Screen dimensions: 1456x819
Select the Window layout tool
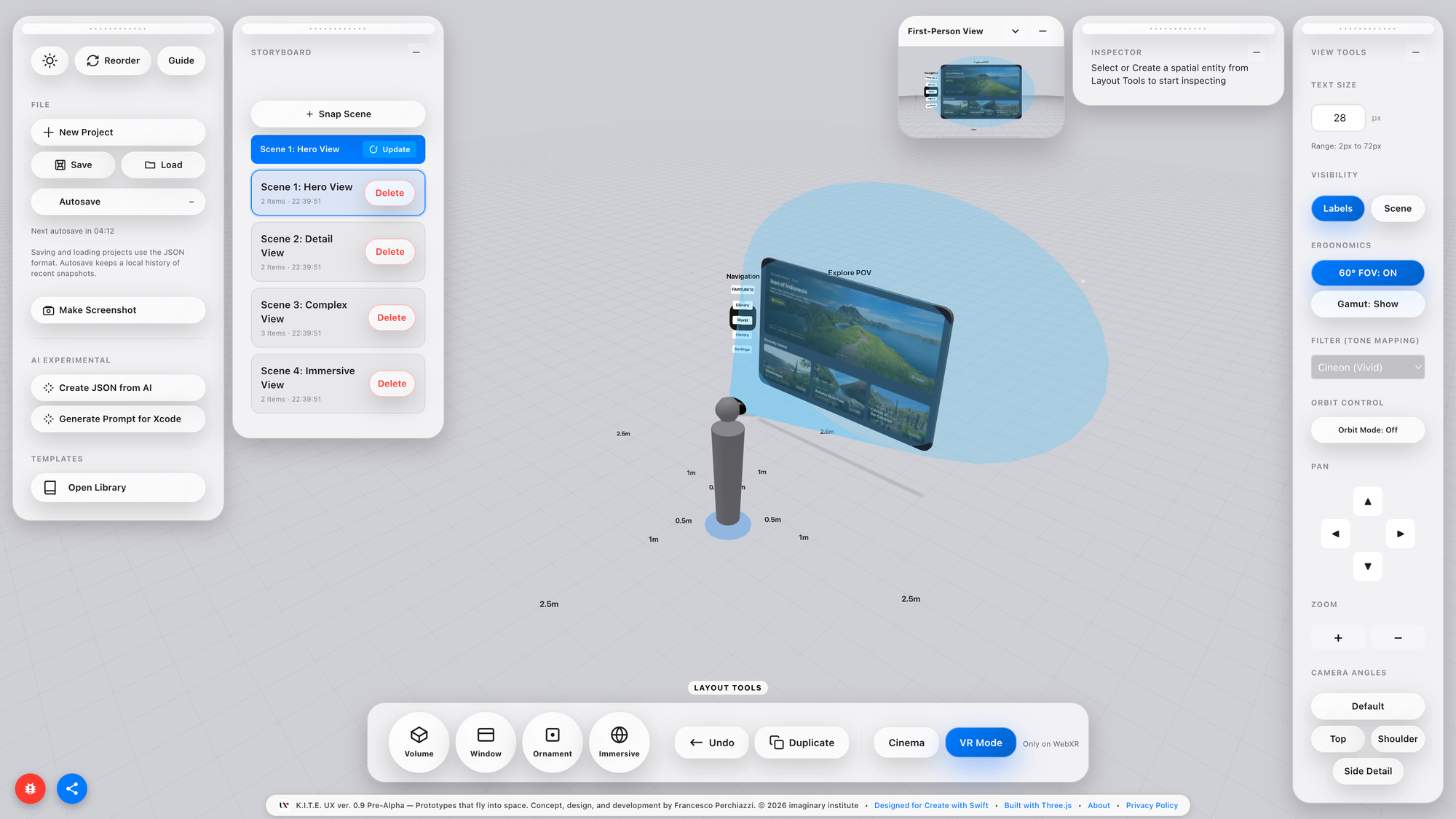[486, 742]
